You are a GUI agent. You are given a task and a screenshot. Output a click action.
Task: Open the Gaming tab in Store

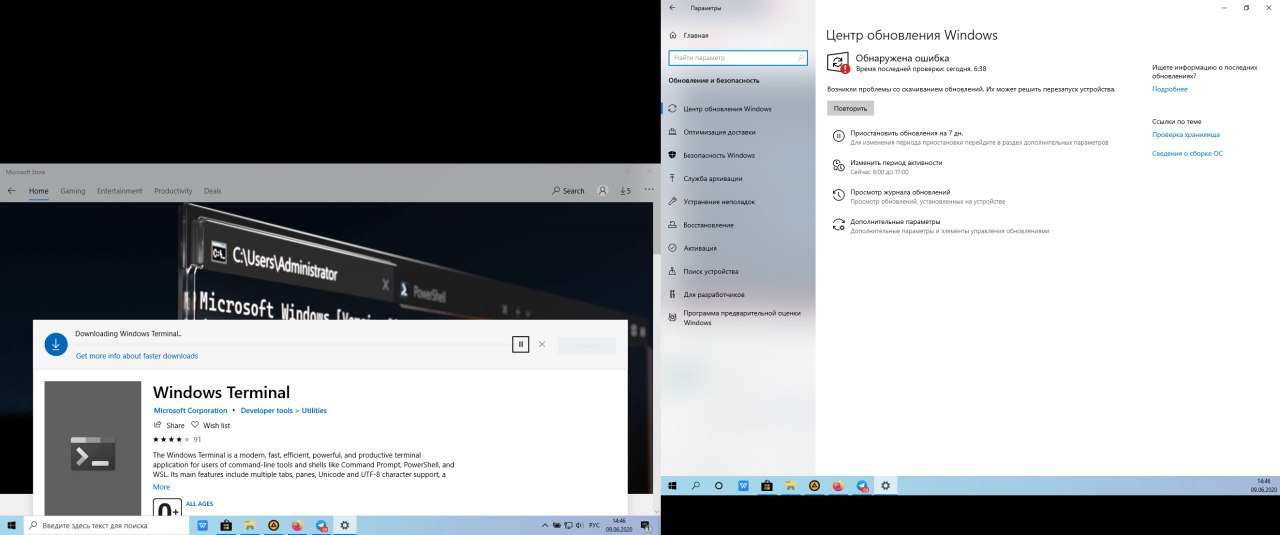coord(72,191)
